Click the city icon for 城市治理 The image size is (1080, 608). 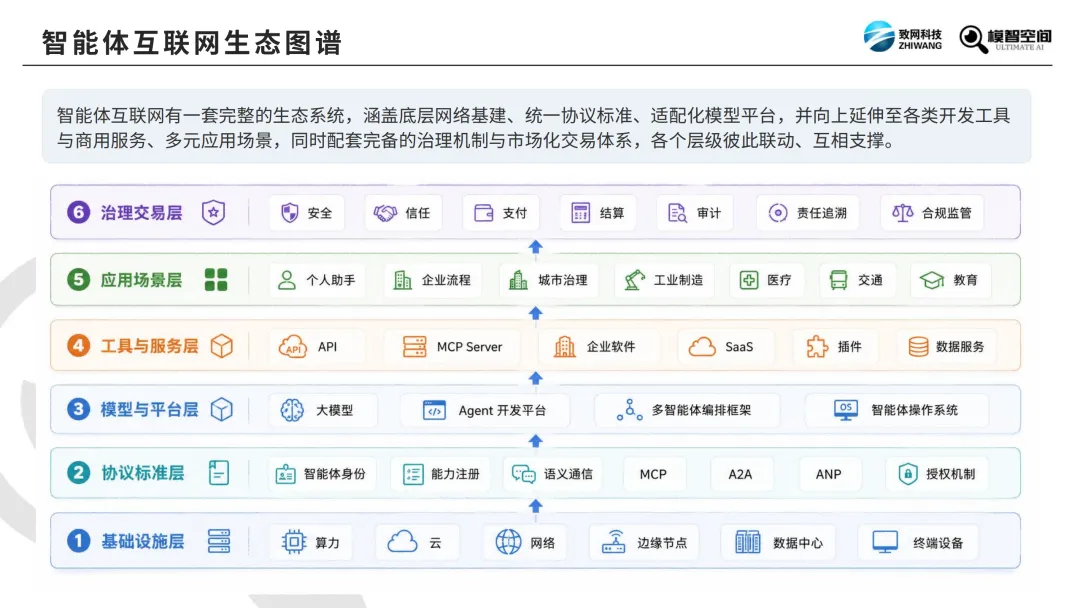(x=518, y=280)
